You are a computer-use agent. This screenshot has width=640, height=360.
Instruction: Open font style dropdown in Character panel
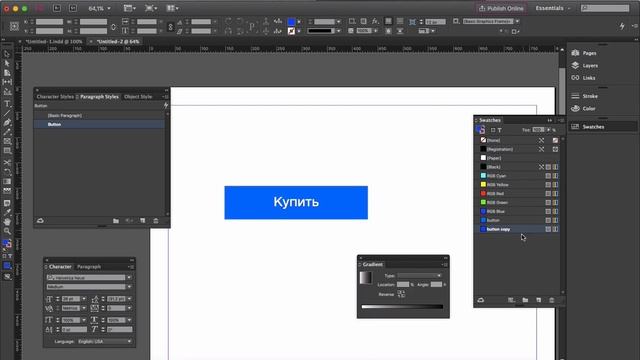[129, 287]
